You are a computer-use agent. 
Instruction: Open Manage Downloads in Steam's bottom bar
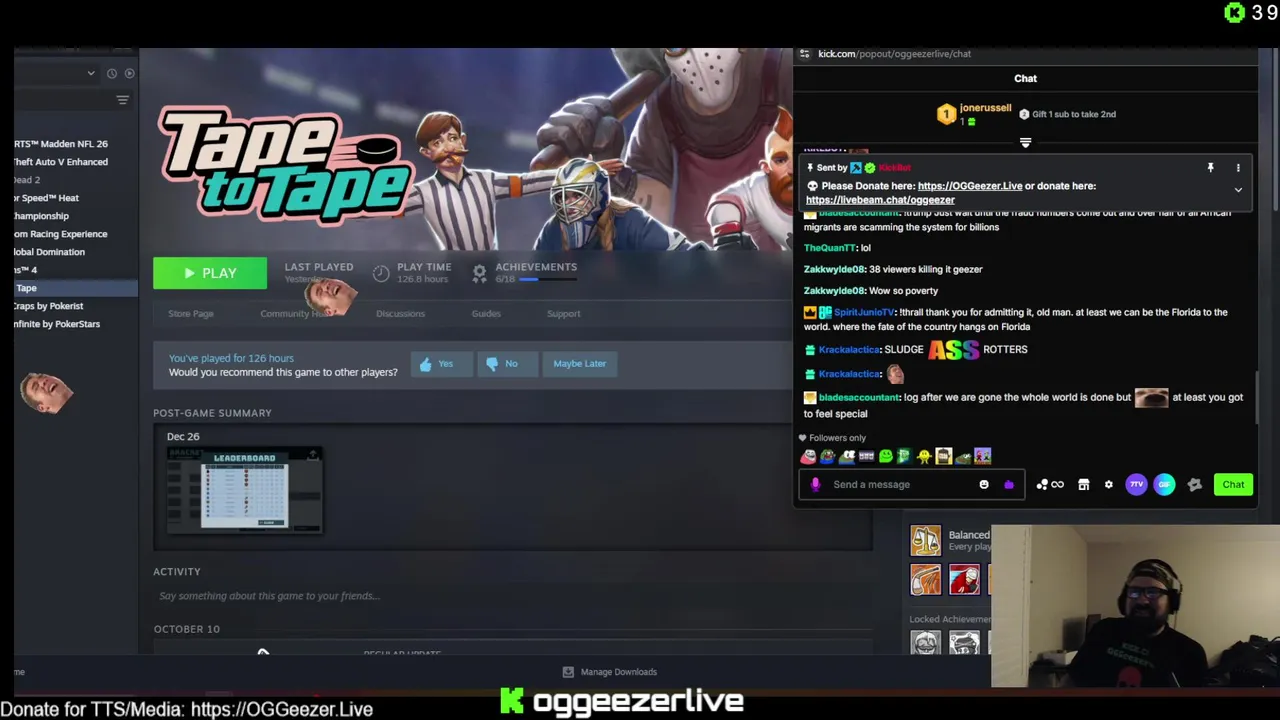609,672
